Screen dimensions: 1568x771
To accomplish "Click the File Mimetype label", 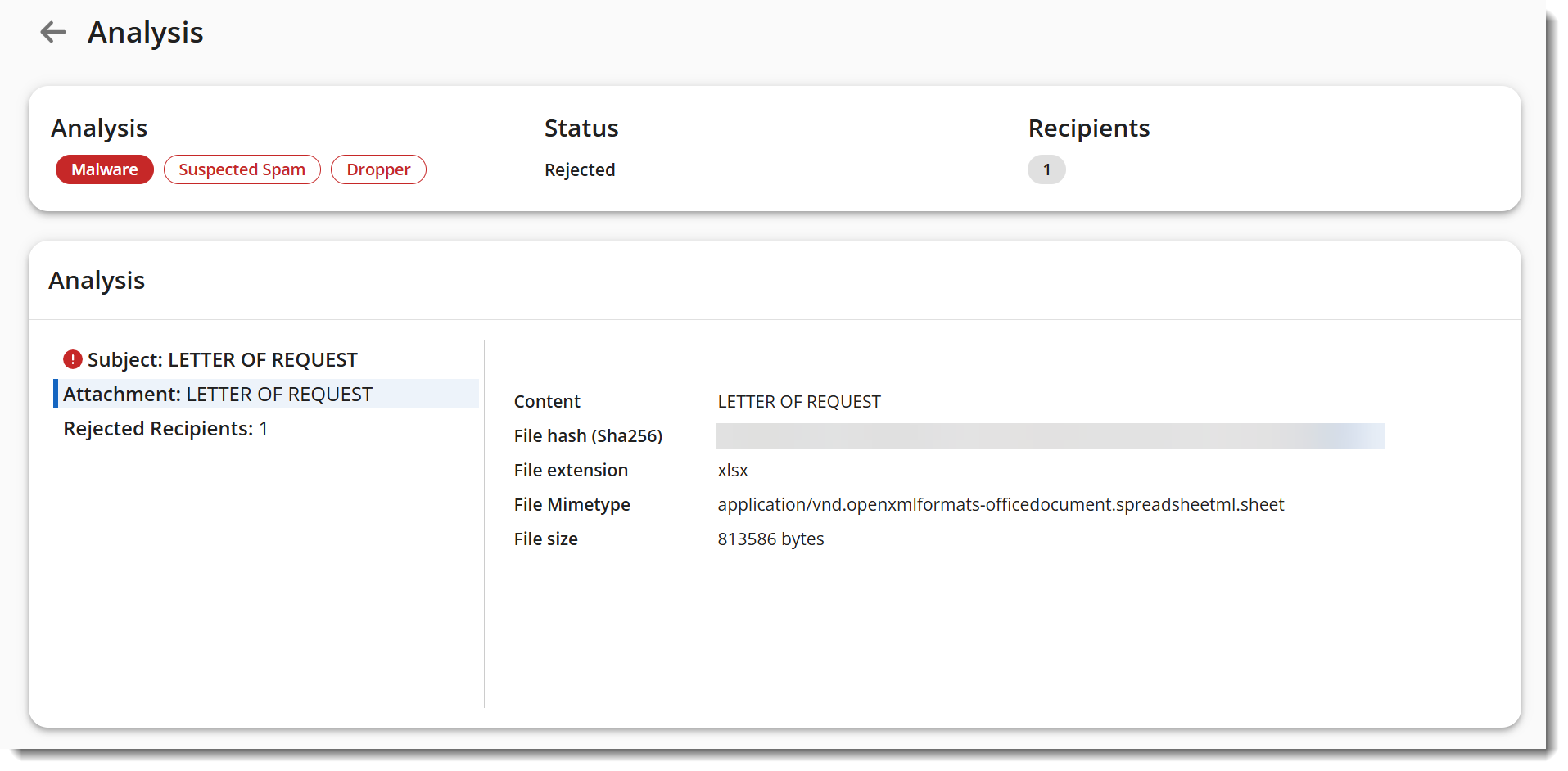I will click(572, 505).
